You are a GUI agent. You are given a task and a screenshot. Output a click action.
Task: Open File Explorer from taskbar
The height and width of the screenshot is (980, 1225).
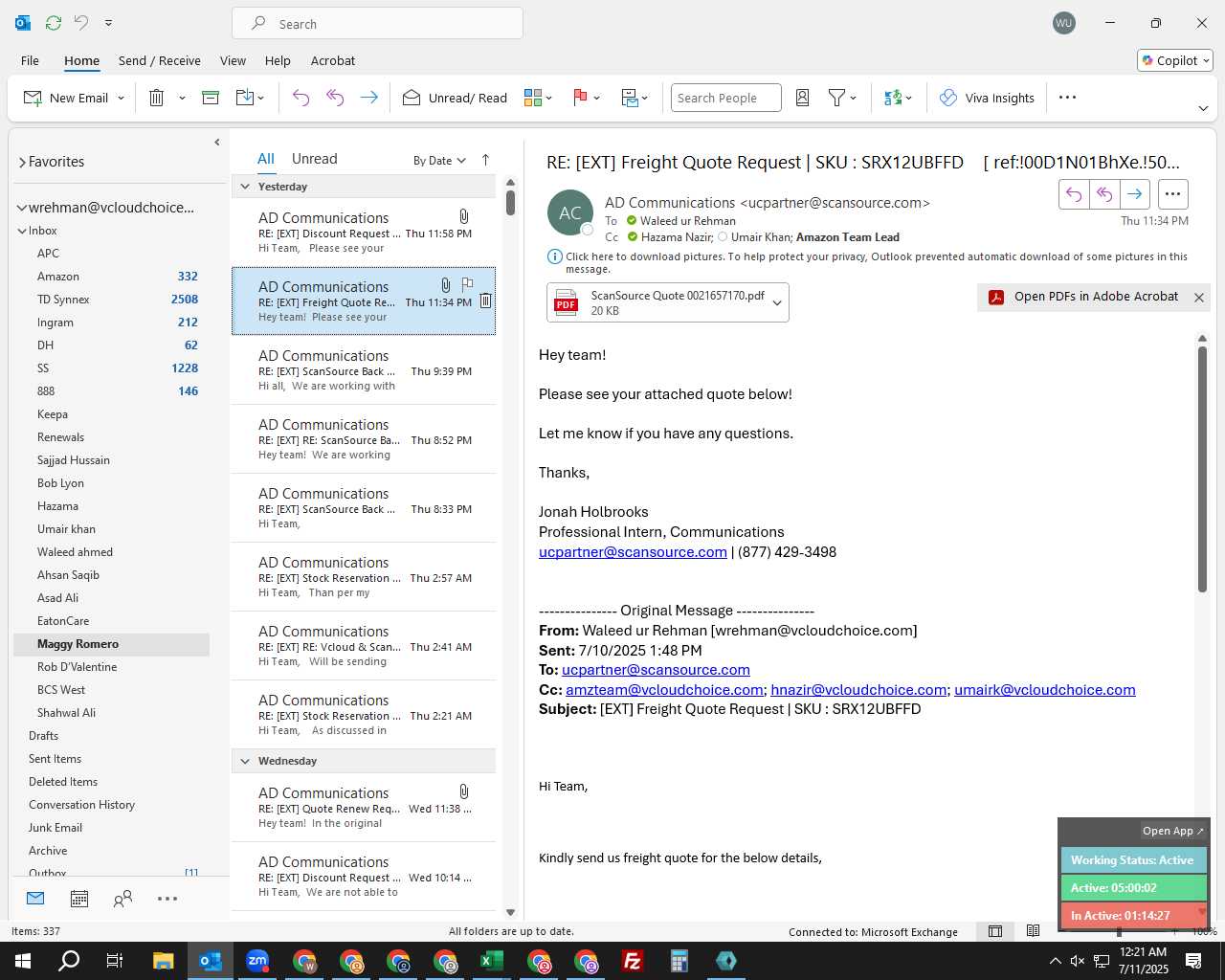(x=163, y=961)
